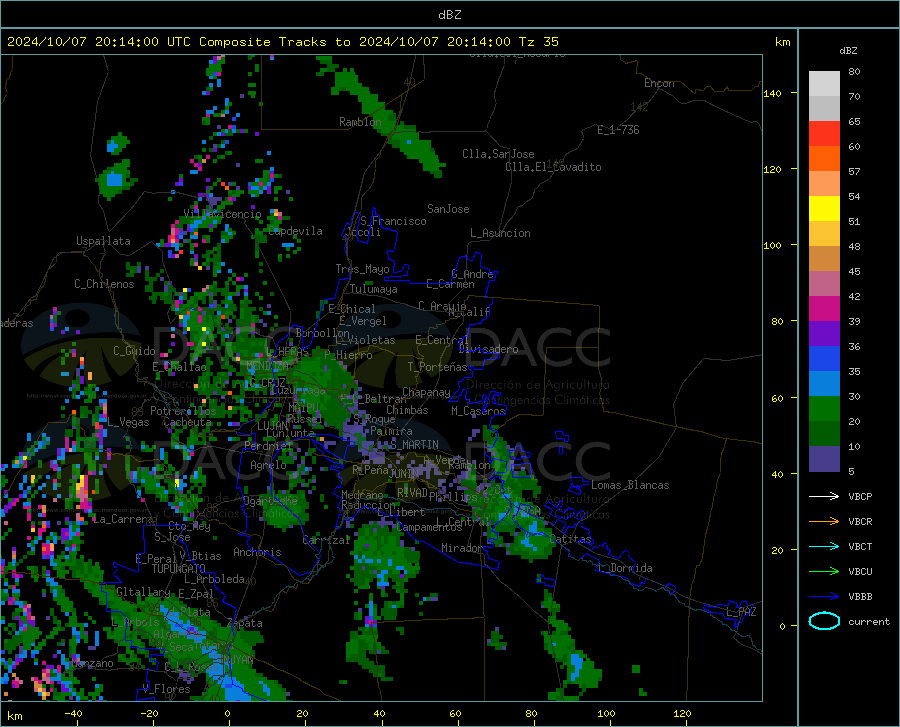Click the Uspallata map label

[x=103, y=241]
